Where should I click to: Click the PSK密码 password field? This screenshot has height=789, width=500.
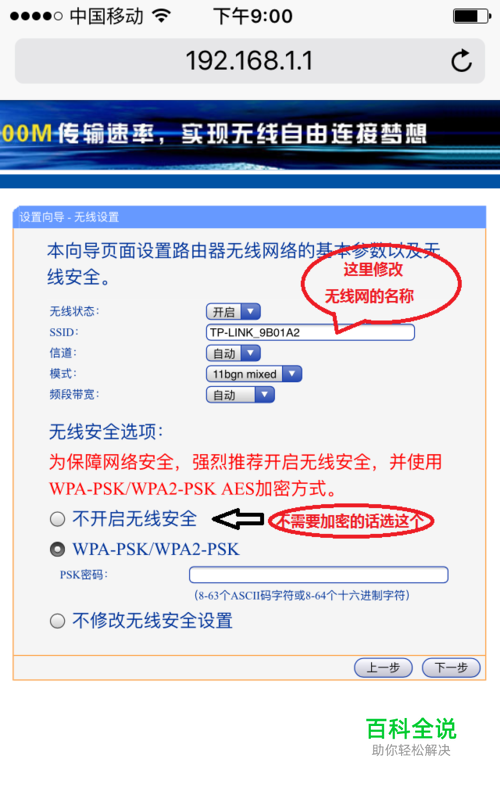(x=318, y=575)
